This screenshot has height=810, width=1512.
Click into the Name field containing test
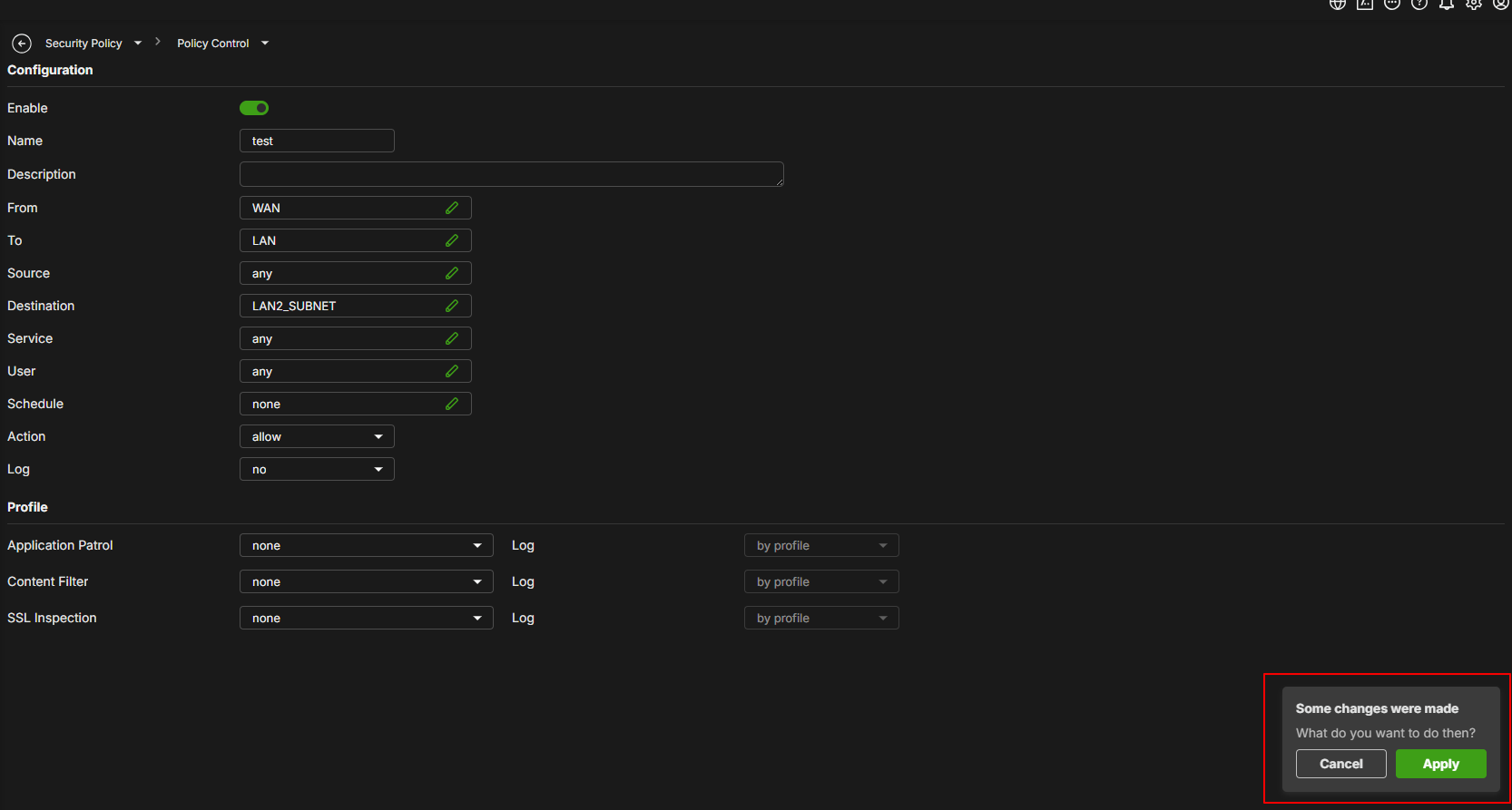[317, 141]
